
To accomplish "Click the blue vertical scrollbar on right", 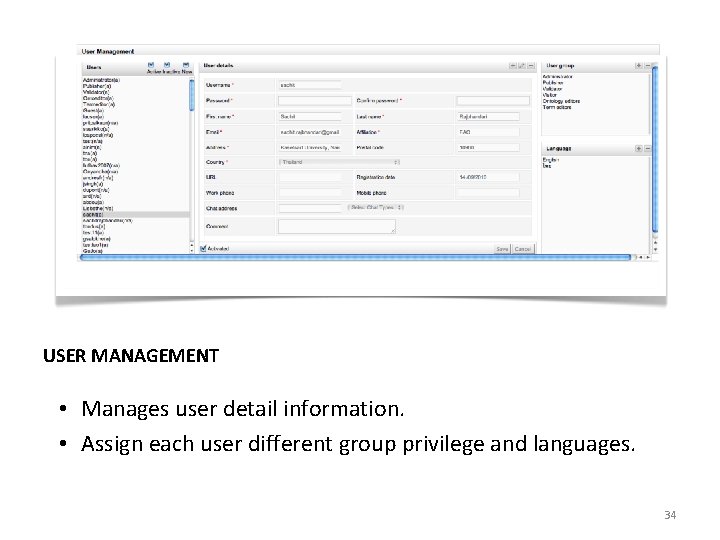I will (655, 150).
